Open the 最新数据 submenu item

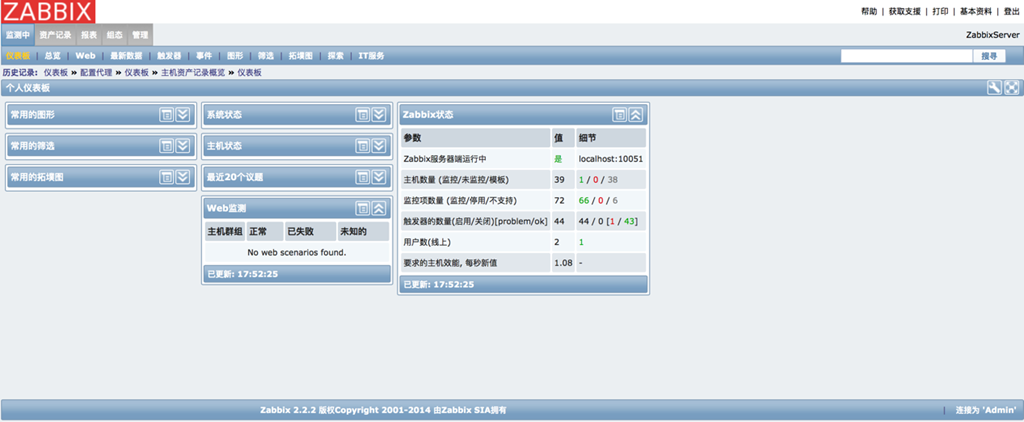coord(126,56)
